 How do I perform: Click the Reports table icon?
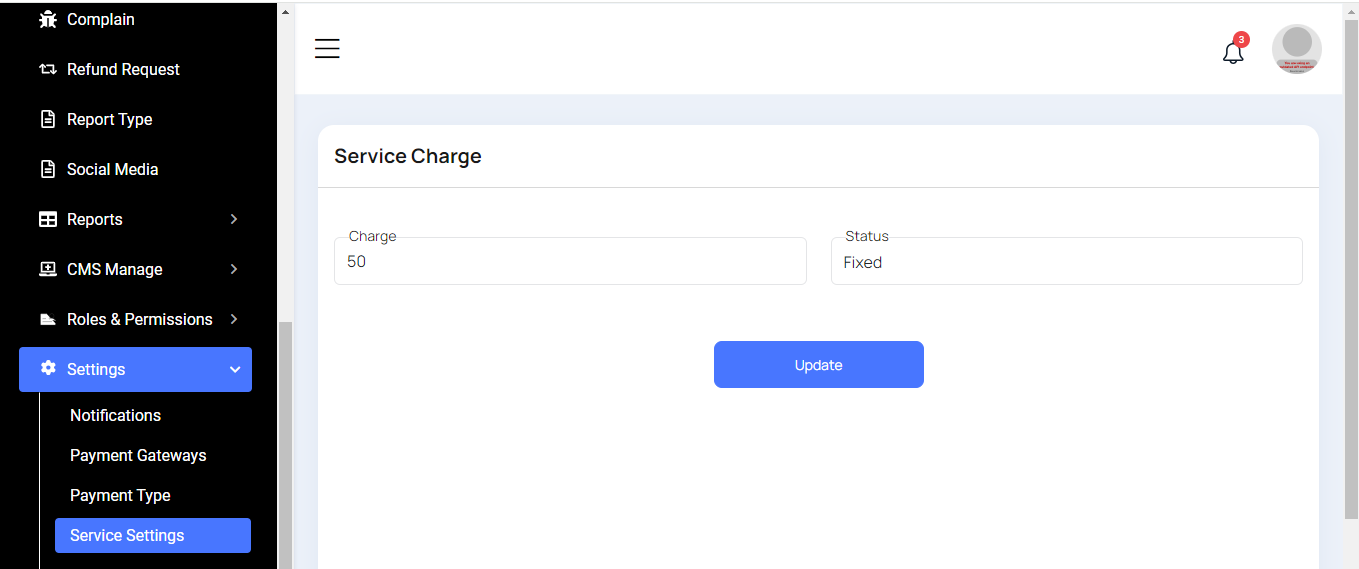point(48,219)
